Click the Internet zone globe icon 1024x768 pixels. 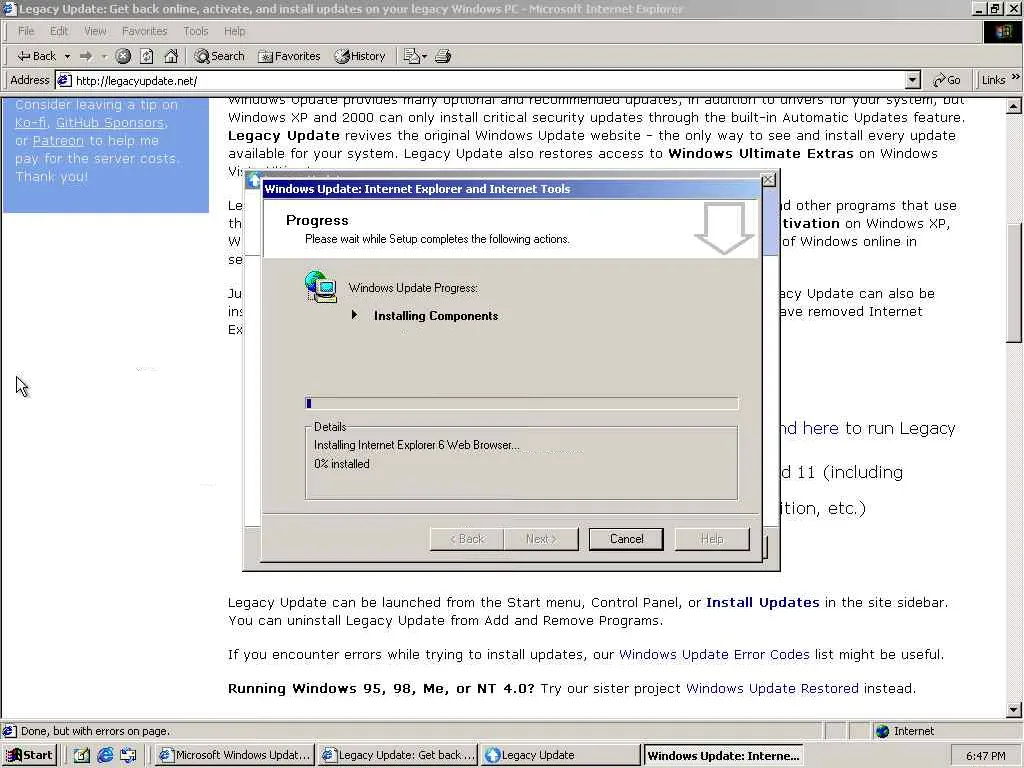click(x=882, y=731)
